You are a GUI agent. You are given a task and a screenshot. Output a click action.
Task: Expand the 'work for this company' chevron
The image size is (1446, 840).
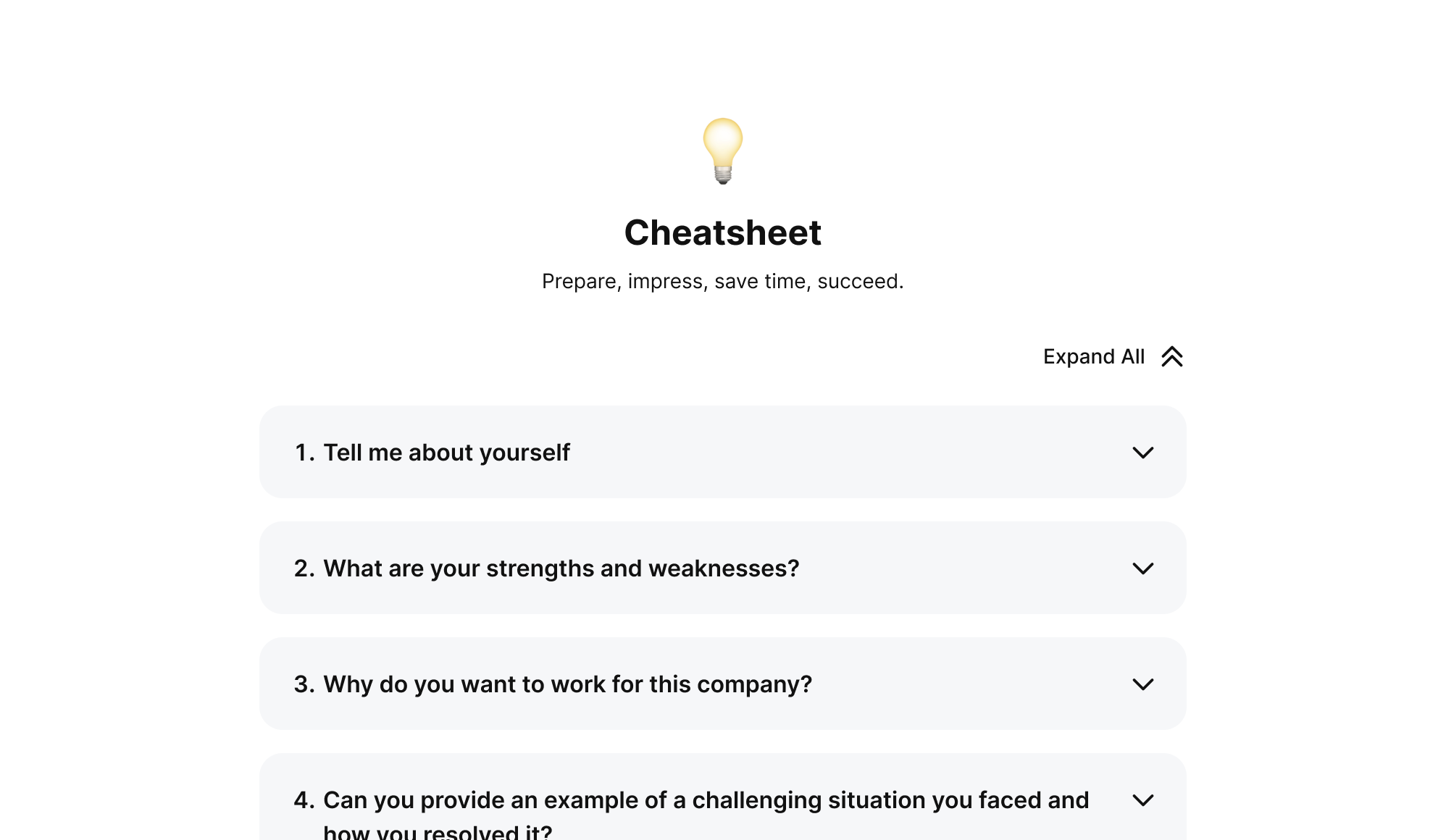(1142, 684)
